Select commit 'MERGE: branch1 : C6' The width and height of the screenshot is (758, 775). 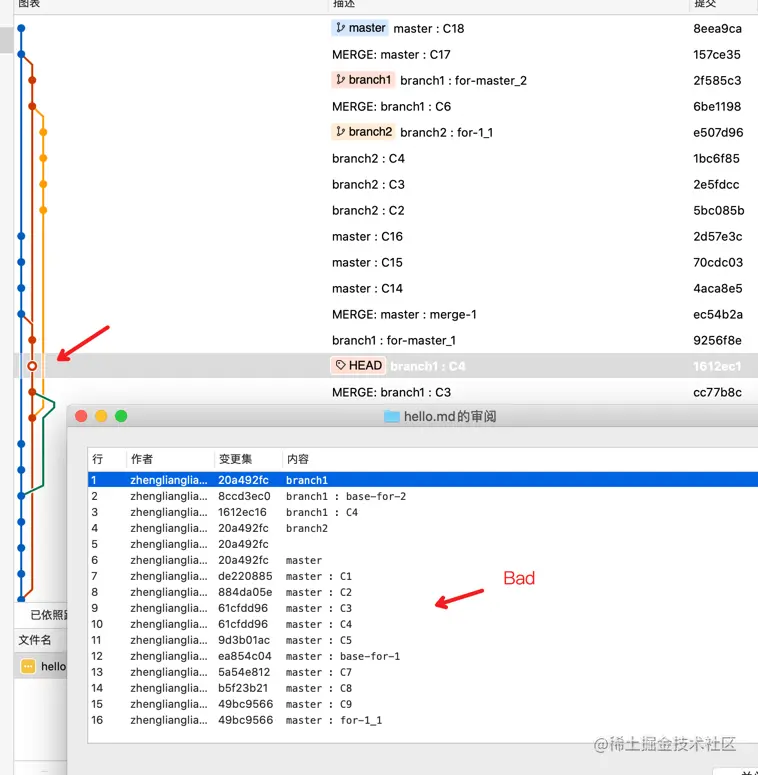[x=391, y=106]
